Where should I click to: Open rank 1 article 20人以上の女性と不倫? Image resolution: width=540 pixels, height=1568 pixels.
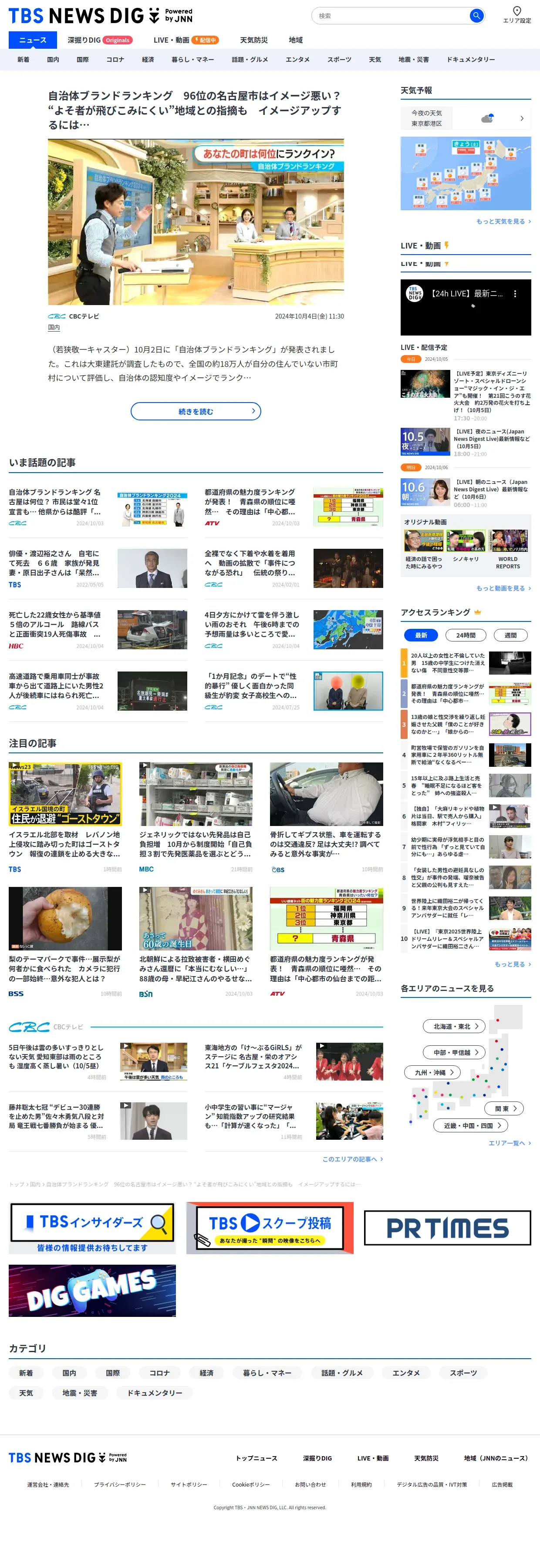(x=466, y=663)
